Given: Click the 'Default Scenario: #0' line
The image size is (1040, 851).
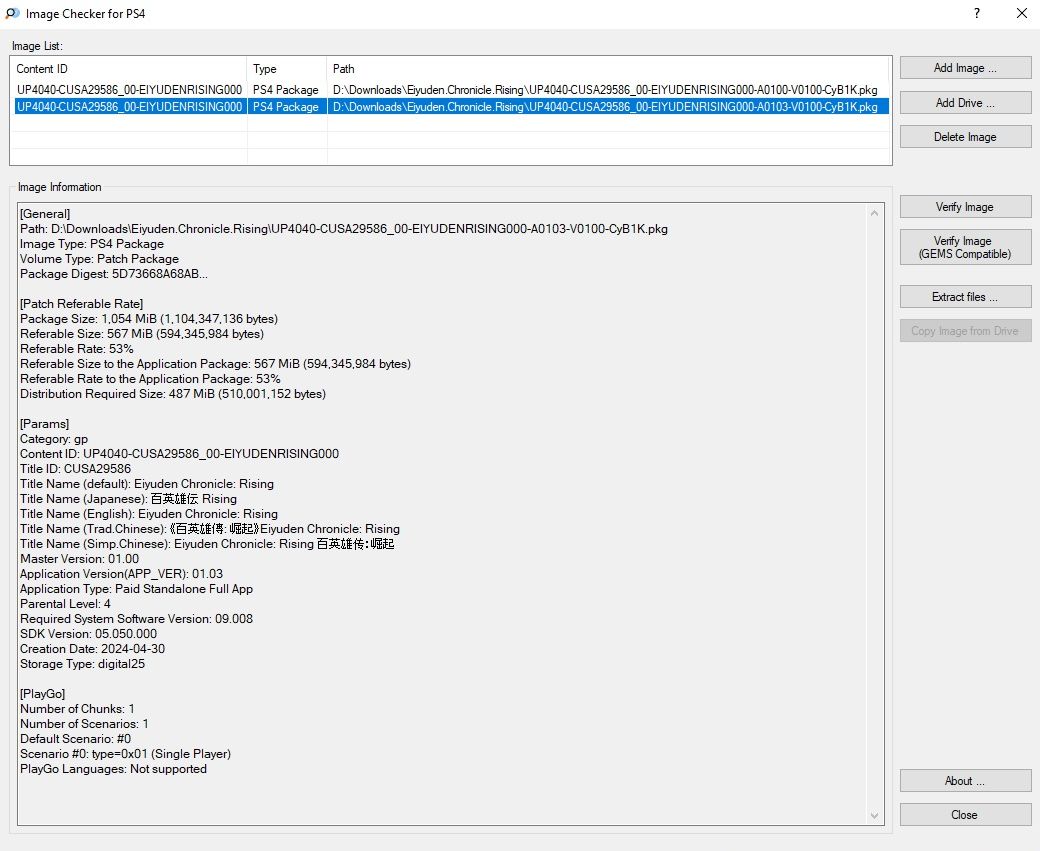Looking at the screenshot, I should coord(76,739).
